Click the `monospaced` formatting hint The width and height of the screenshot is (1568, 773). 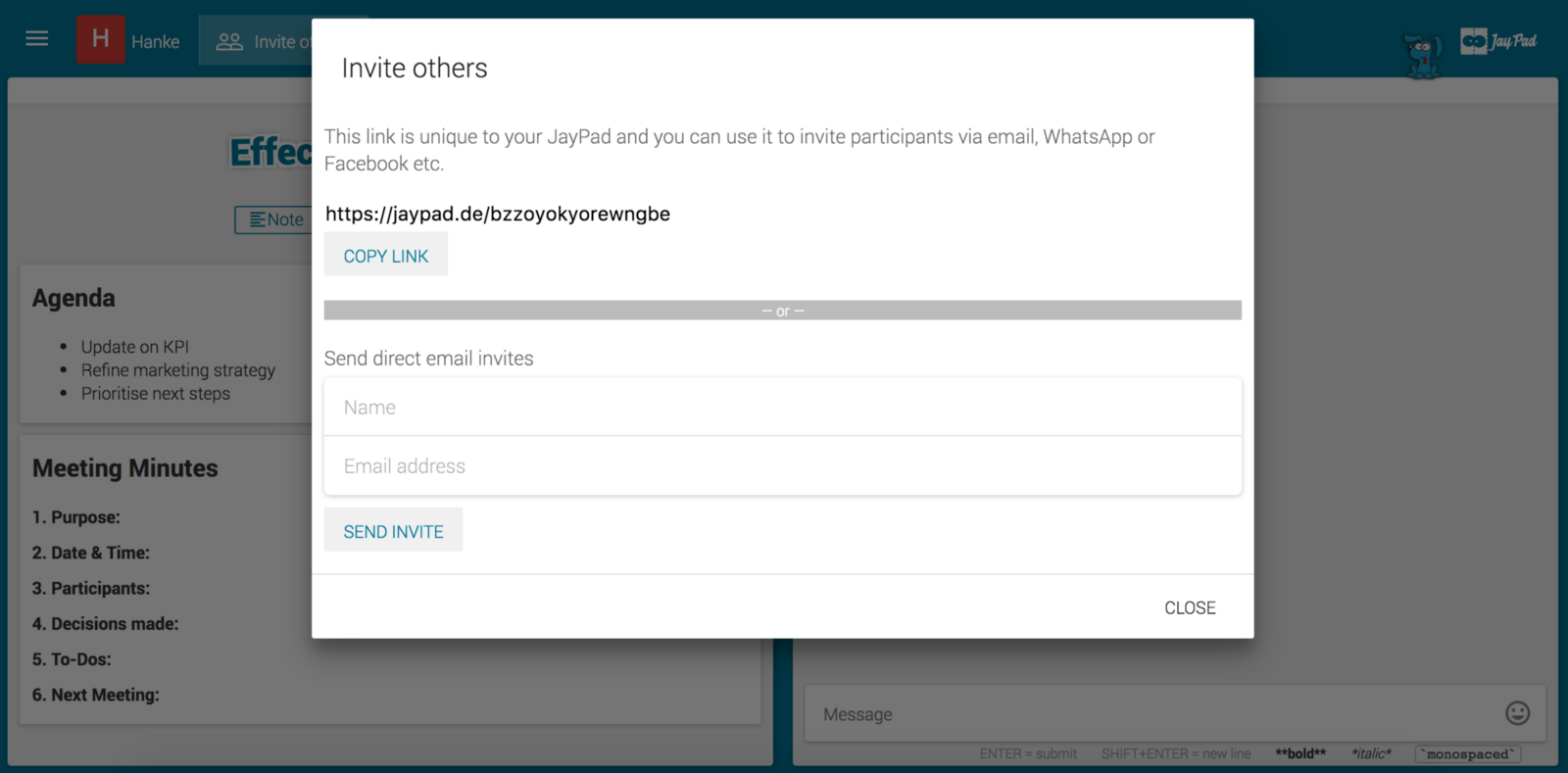tap(1467, 753)
